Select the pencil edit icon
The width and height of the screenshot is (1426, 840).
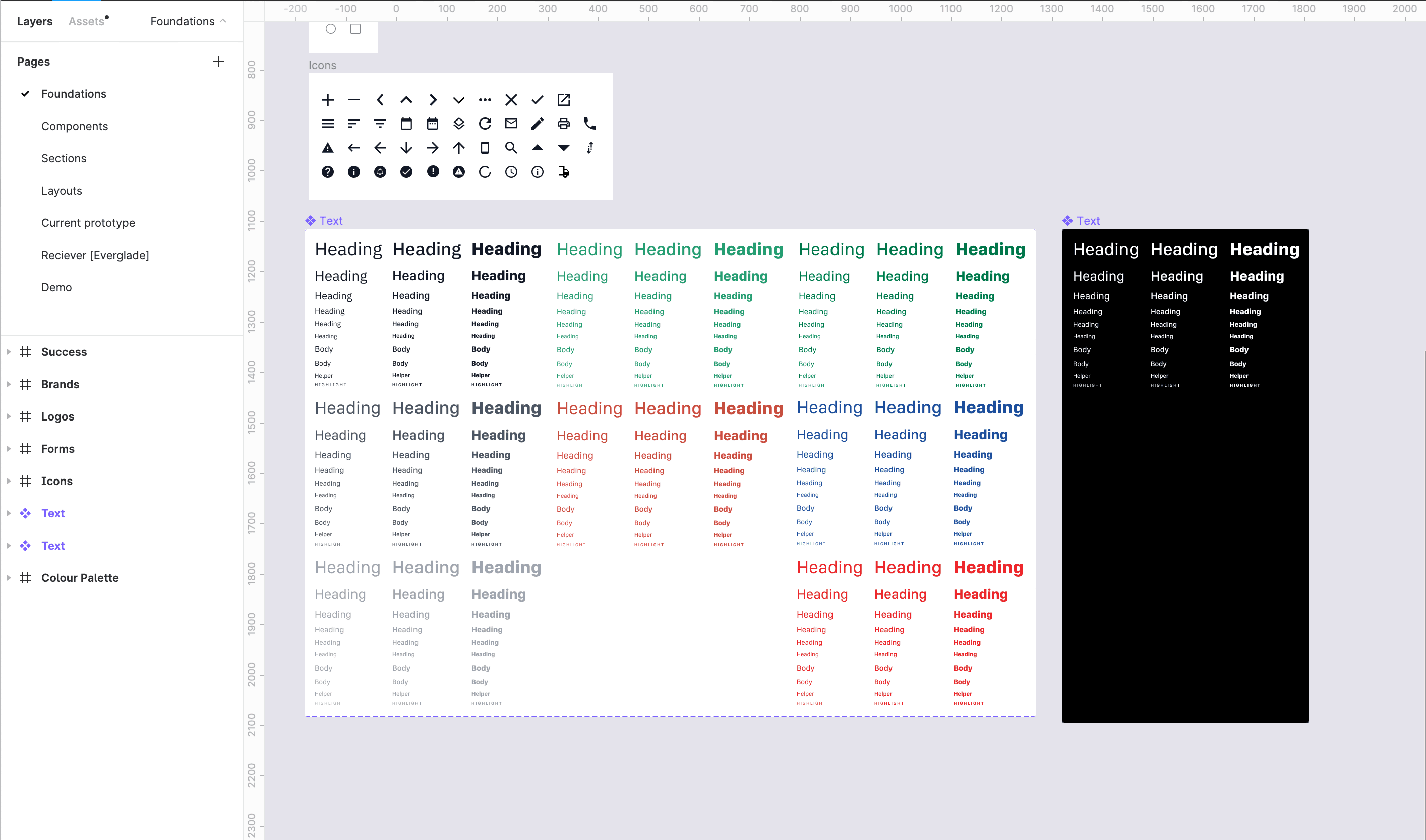[x=537, y=124]
